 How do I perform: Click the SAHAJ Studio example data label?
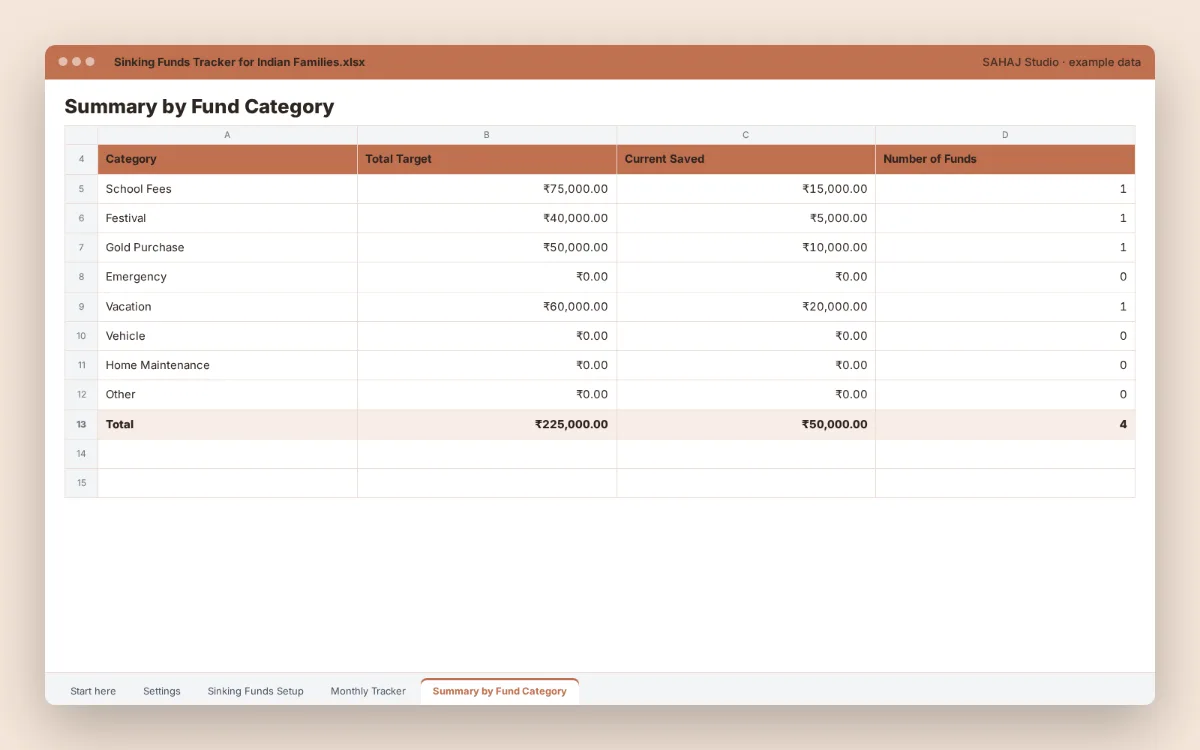click(x=1061, y=62)
